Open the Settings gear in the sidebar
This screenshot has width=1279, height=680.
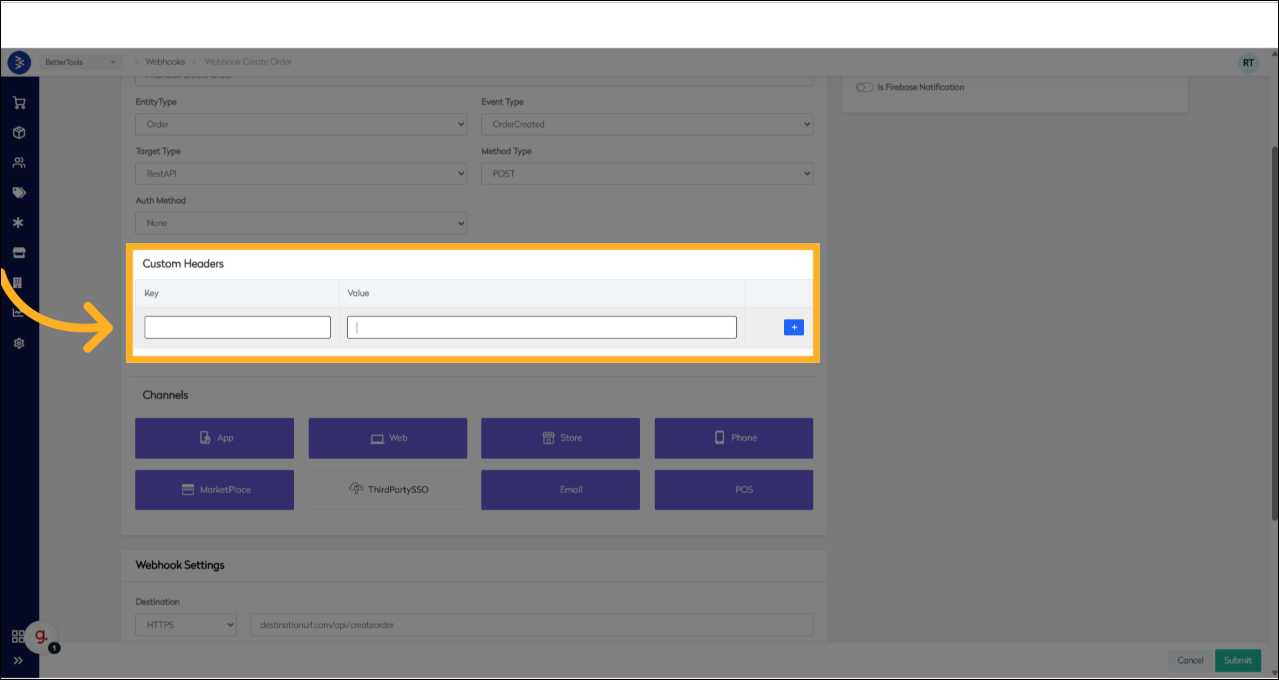tap(18, 342)
